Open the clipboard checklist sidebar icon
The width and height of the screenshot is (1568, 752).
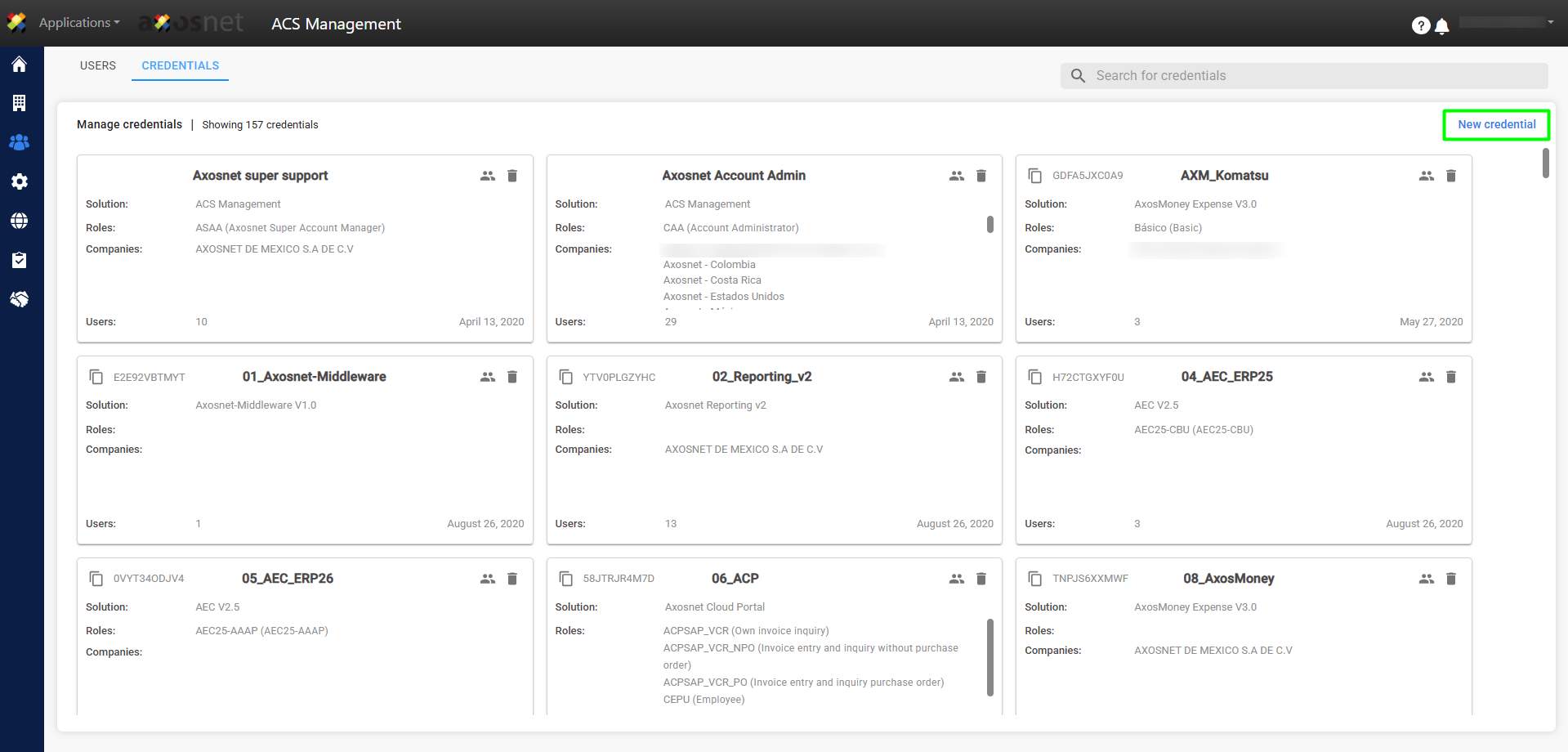tap(20, 260)
